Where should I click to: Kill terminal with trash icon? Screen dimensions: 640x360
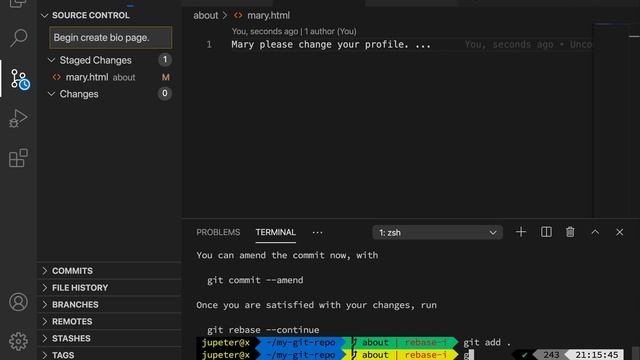tap(570, 232)
